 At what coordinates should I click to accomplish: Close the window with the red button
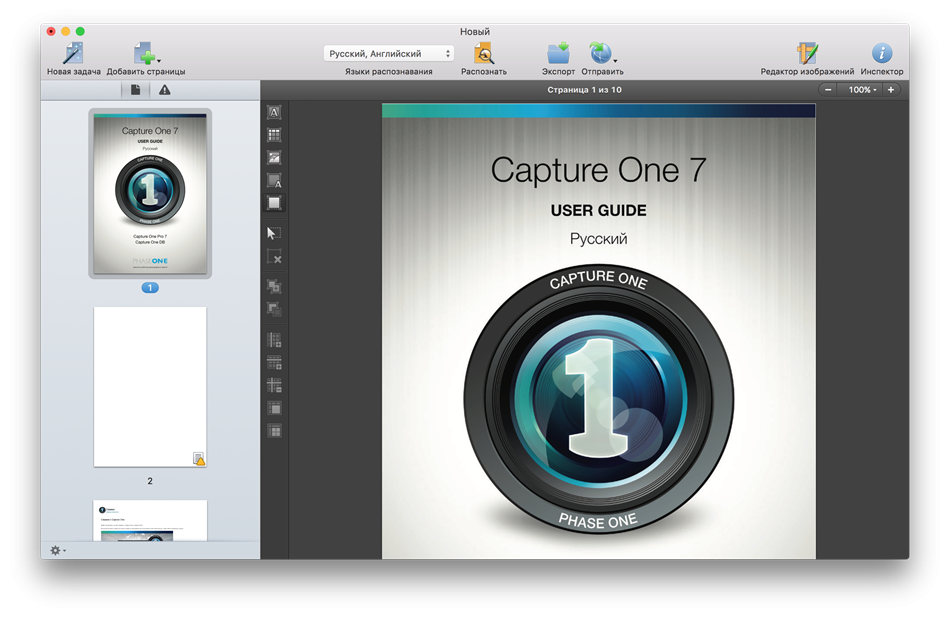click(51, 32)
